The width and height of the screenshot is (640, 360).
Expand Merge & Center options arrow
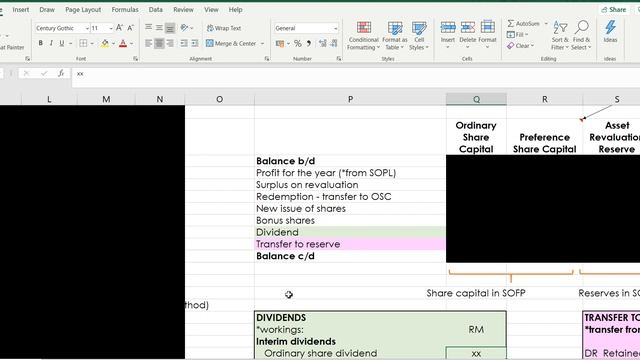(x=262, y=43)
